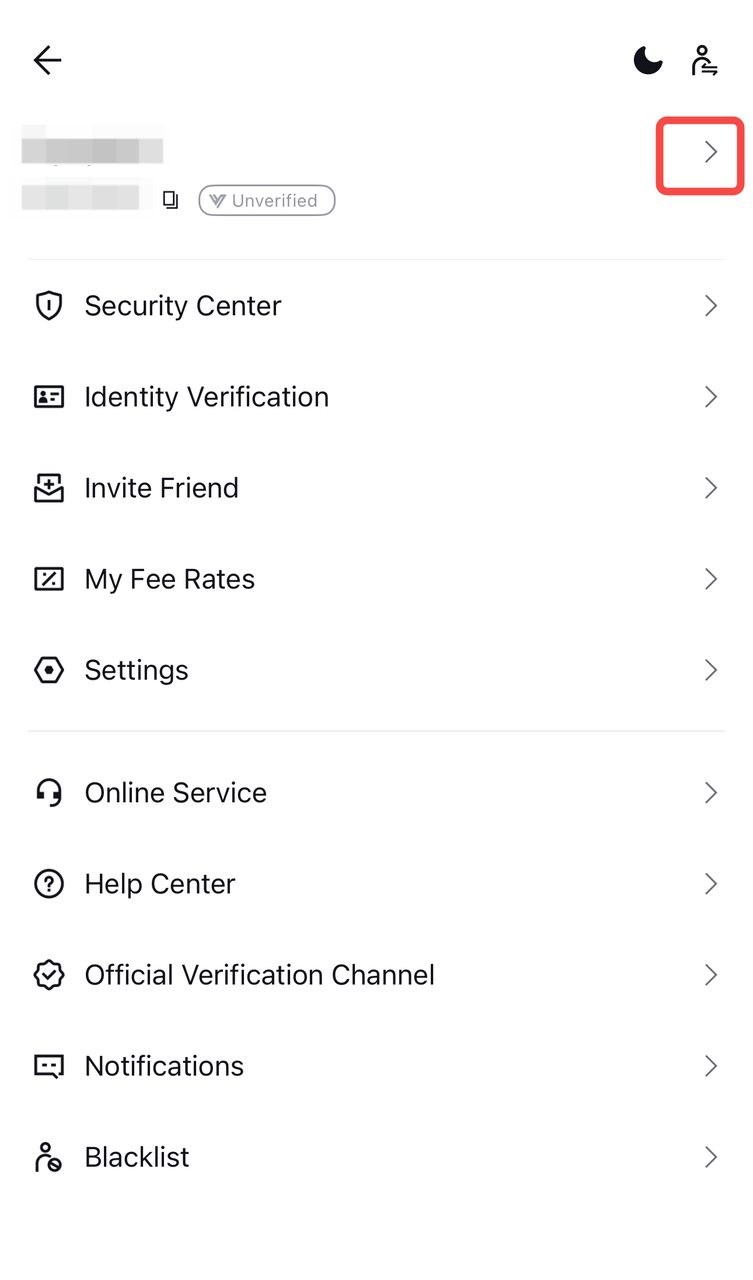Click the Settings hexagon icon
Screen dimensions: 753x1280
tap(48, 670)
